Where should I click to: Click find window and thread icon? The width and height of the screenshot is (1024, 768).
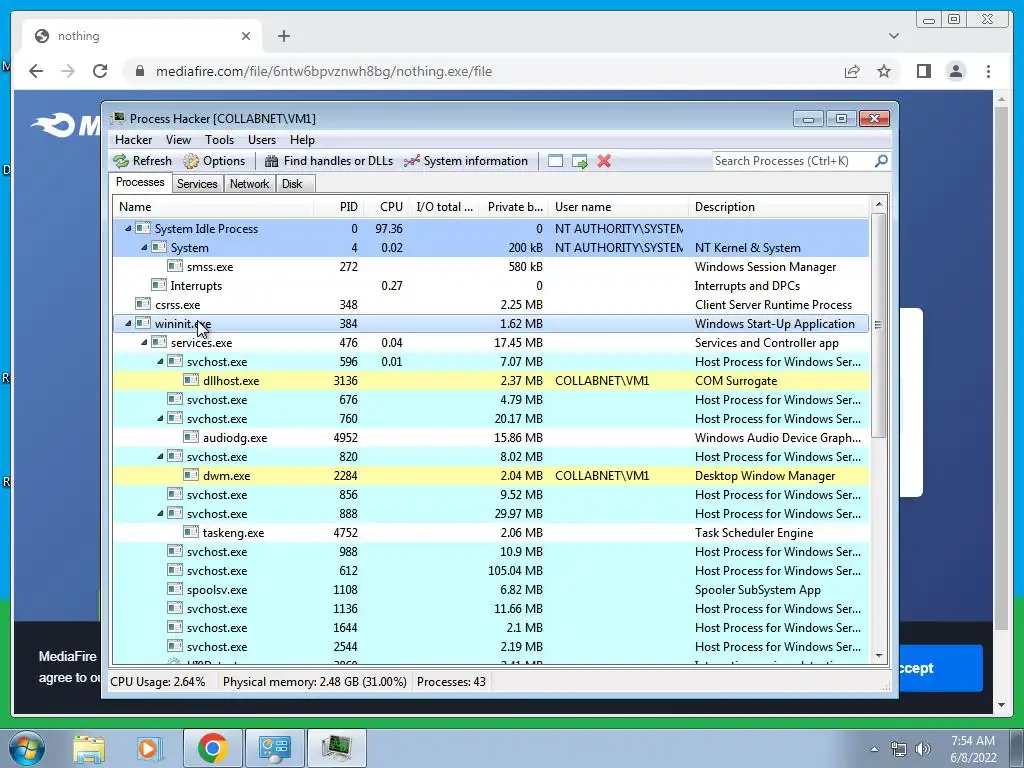click(x=579, y=161)
